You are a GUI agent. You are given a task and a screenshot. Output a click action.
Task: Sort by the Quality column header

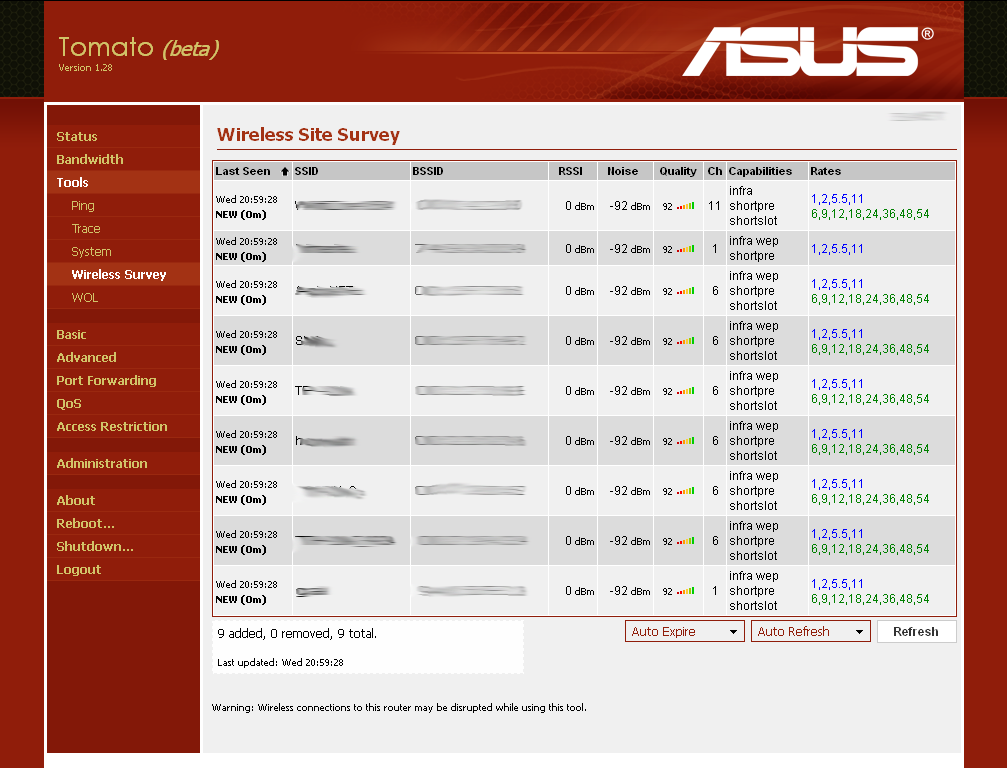pos(678,171)
